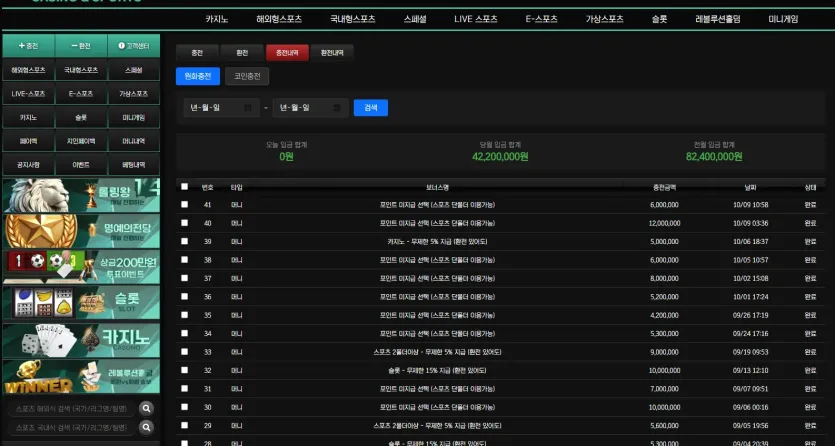The image size is (835, 446).
Task: Click the 환전 minus button in sidebar
Action: (x=81, y=46)
